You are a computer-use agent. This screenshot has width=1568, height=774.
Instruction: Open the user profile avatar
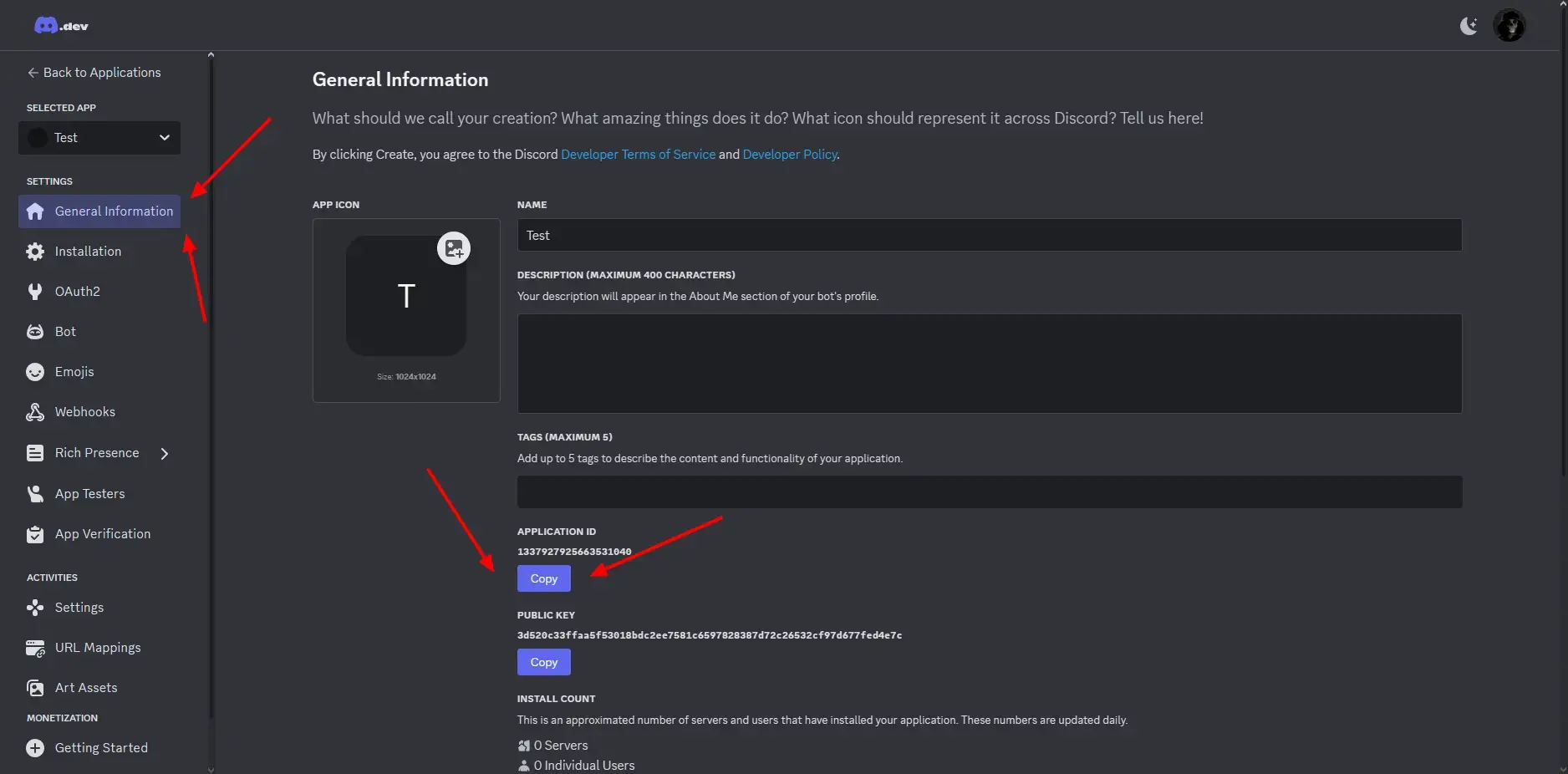[1509, 26]
